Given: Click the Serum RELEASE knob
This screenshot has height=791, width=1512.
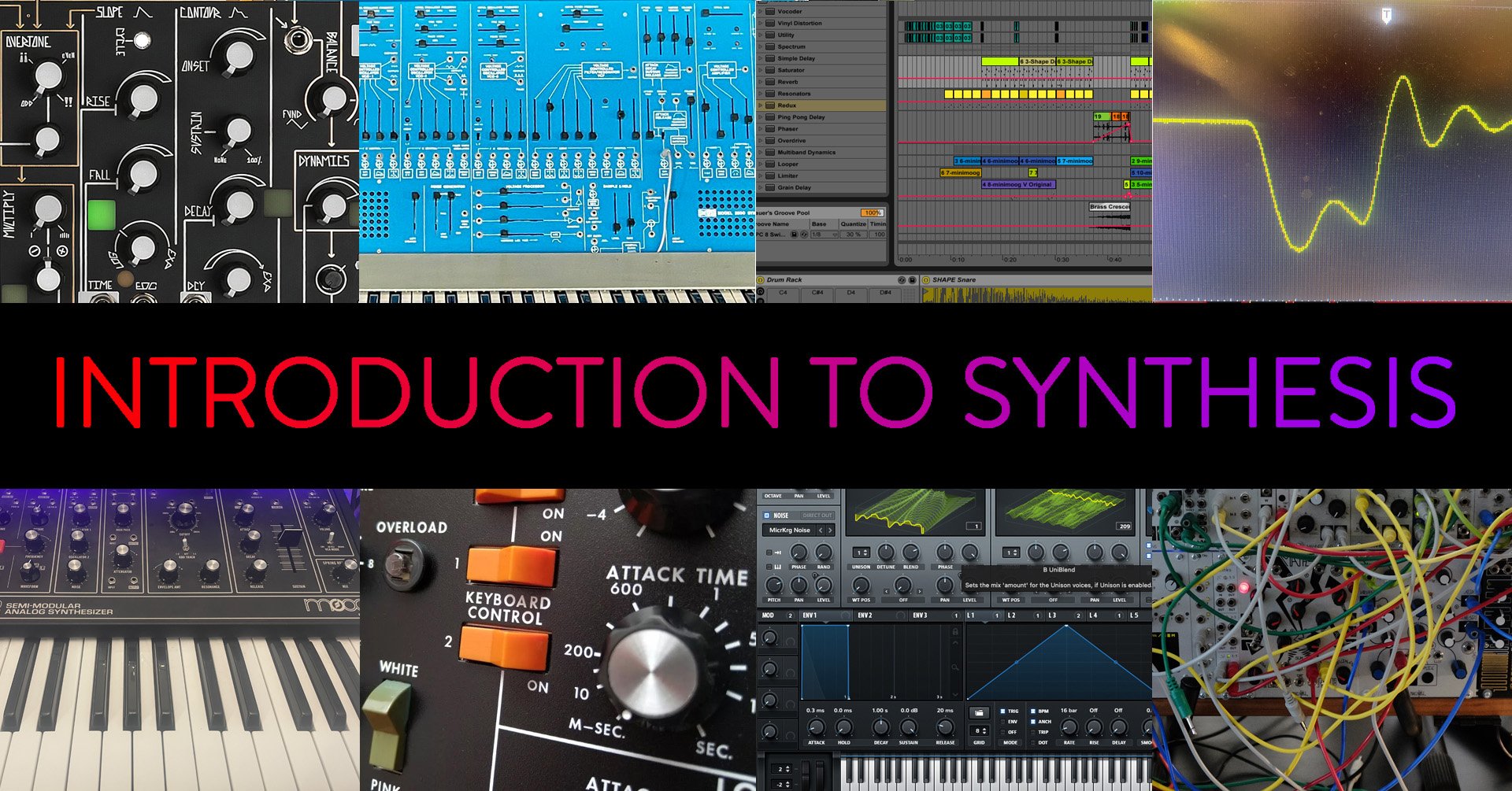Looking at the screenshot, I should coord(945,727).
